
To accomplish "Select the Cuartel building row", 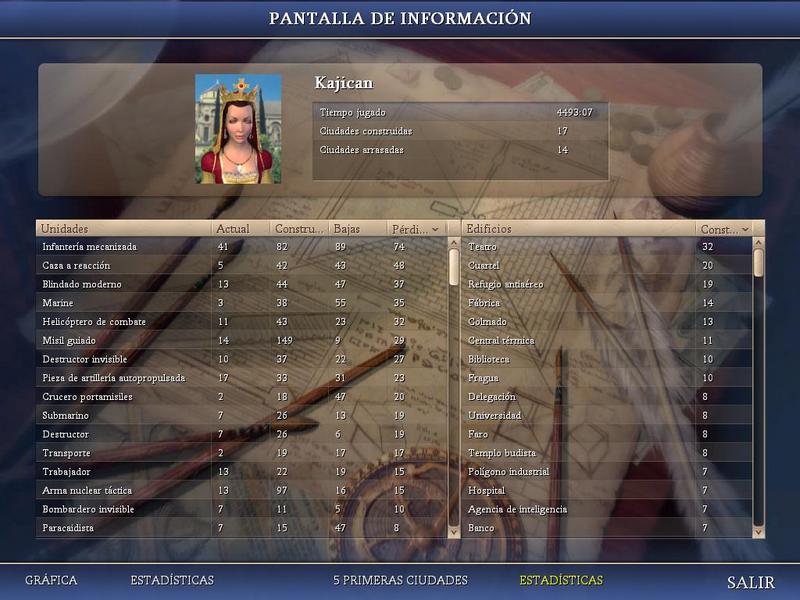I will [607, 265].
